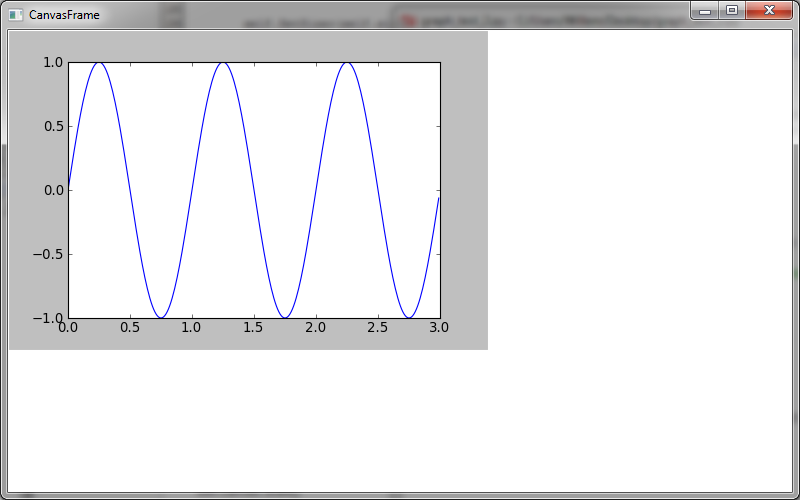Close the CanvasFrame window

tap(769, 11)
